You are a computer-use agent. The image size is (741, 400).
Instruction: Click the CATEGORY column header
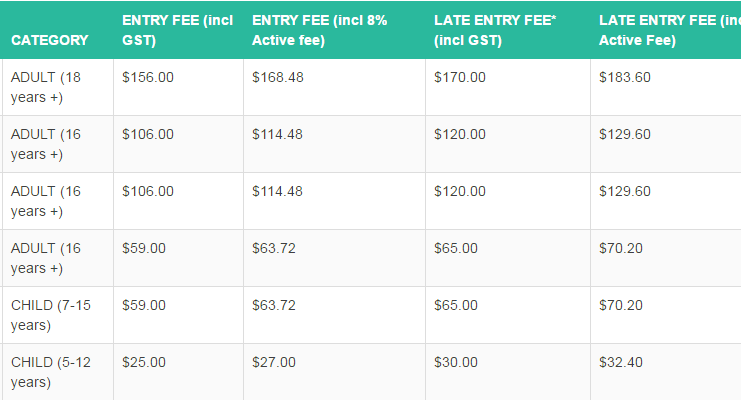tap(50, 40)
